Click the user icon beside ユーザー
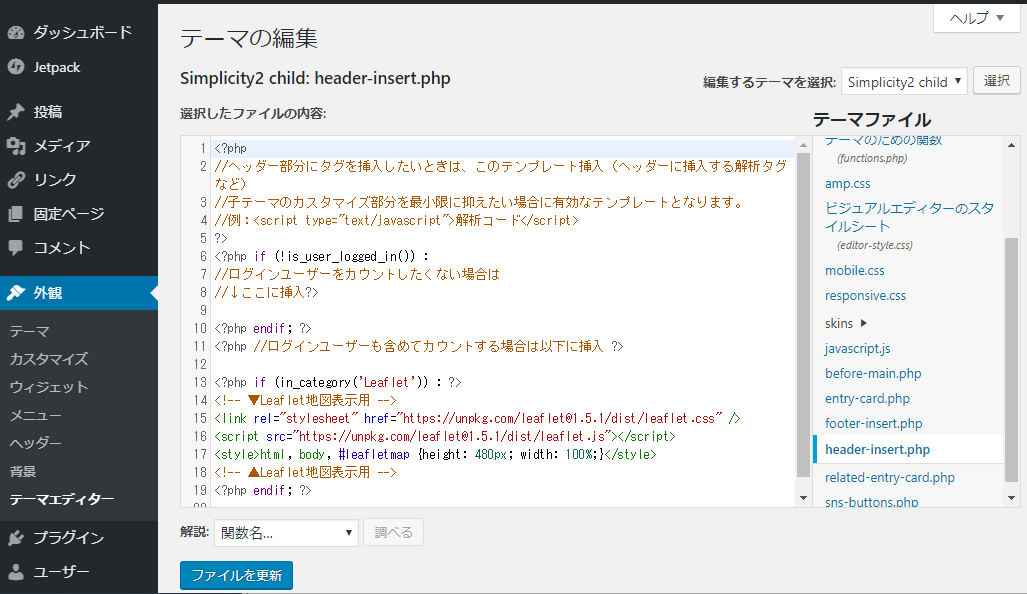This screenshot has height=594, width=1027. pos(16,572)
